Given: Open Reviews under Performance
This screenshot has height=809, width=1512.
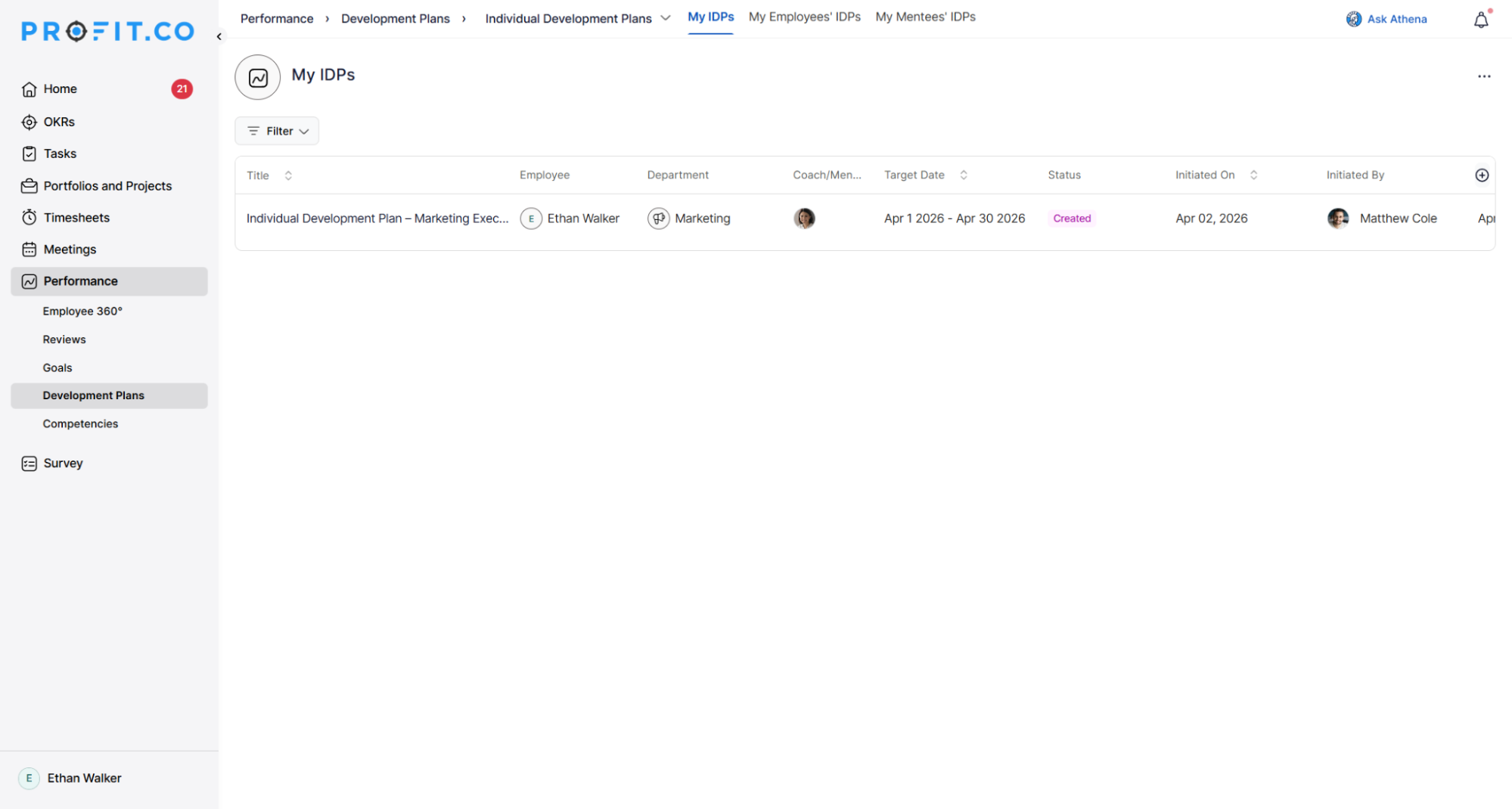Looking at the screenshot, I should tap(64, 339).
